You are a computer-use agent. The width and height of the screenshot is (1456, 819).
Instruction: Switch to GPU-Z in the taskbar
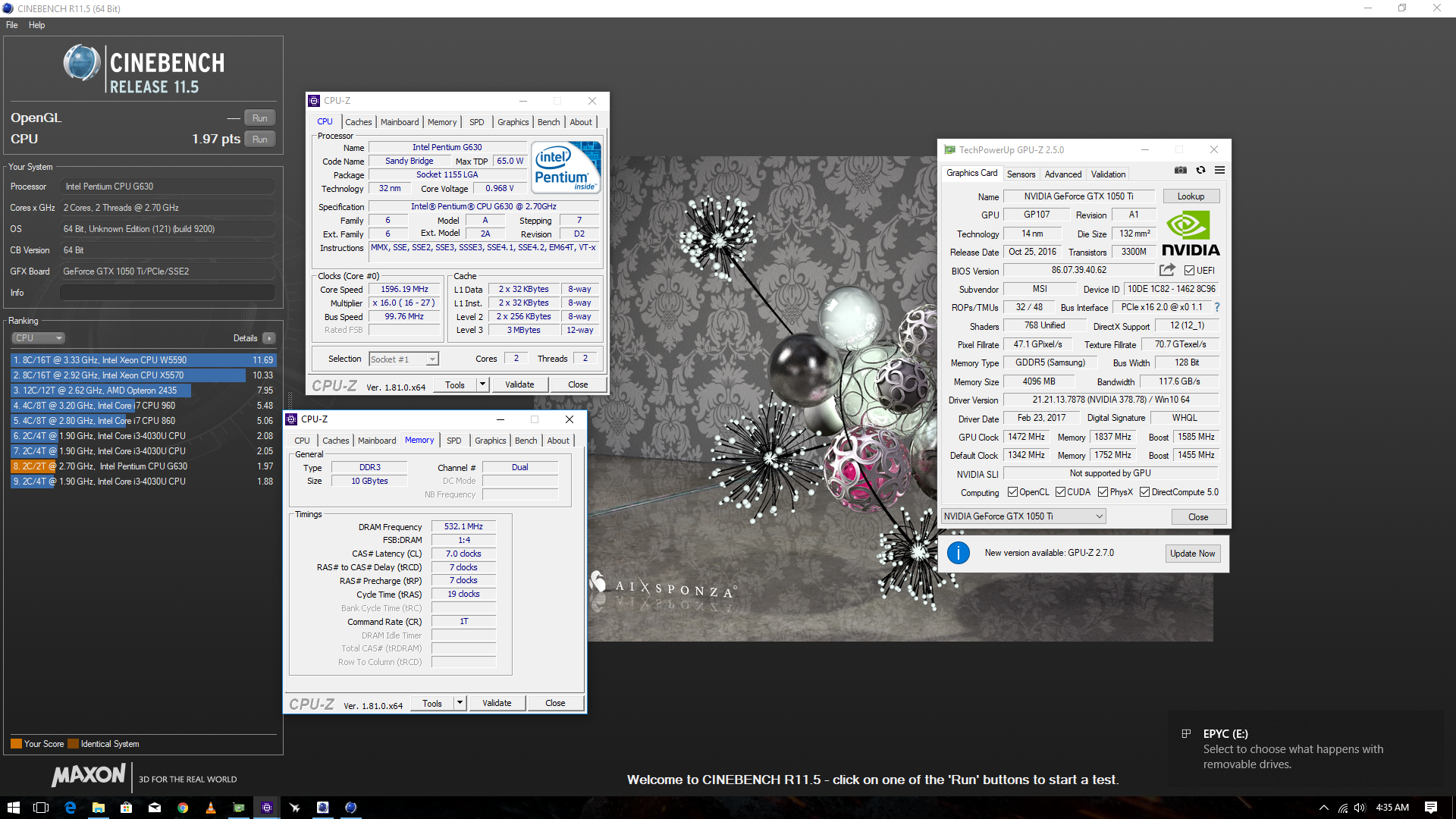click(239, 808)
